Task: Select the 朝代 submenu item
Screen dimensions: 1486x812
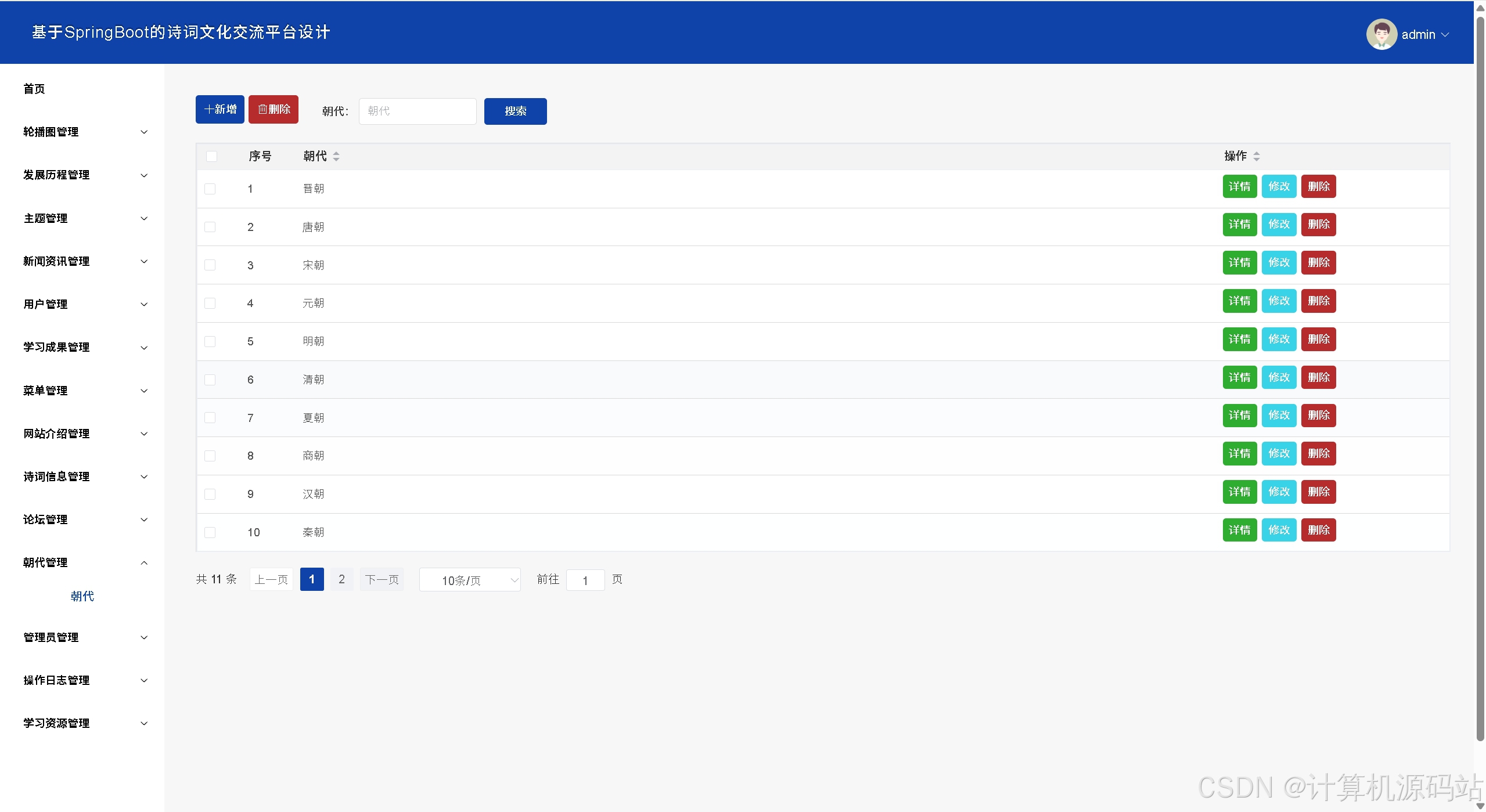Action: coord(82,596)
